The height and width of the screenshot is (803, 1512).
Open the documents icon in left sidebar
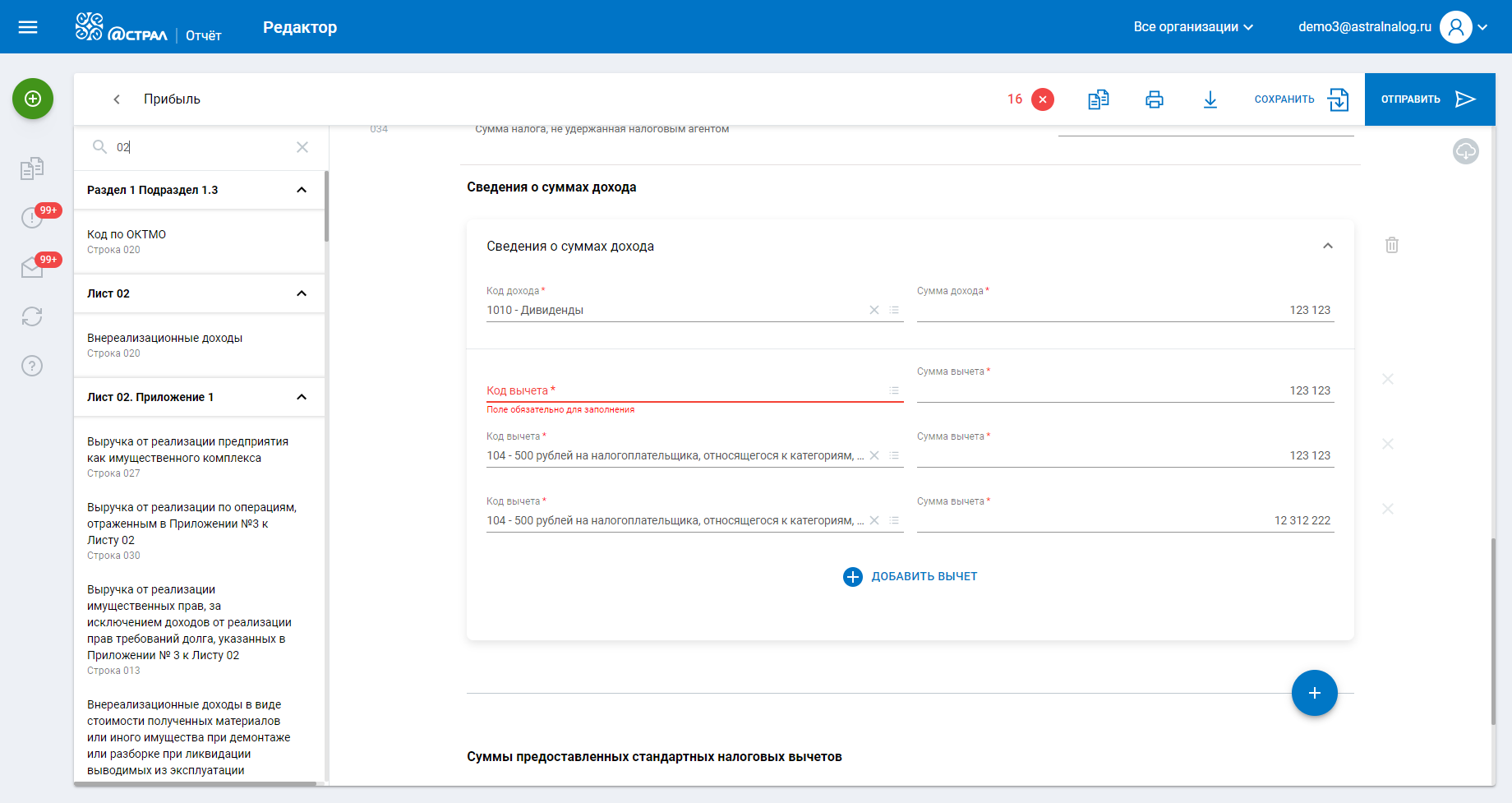pyautogui.click(x=32, y=168)
